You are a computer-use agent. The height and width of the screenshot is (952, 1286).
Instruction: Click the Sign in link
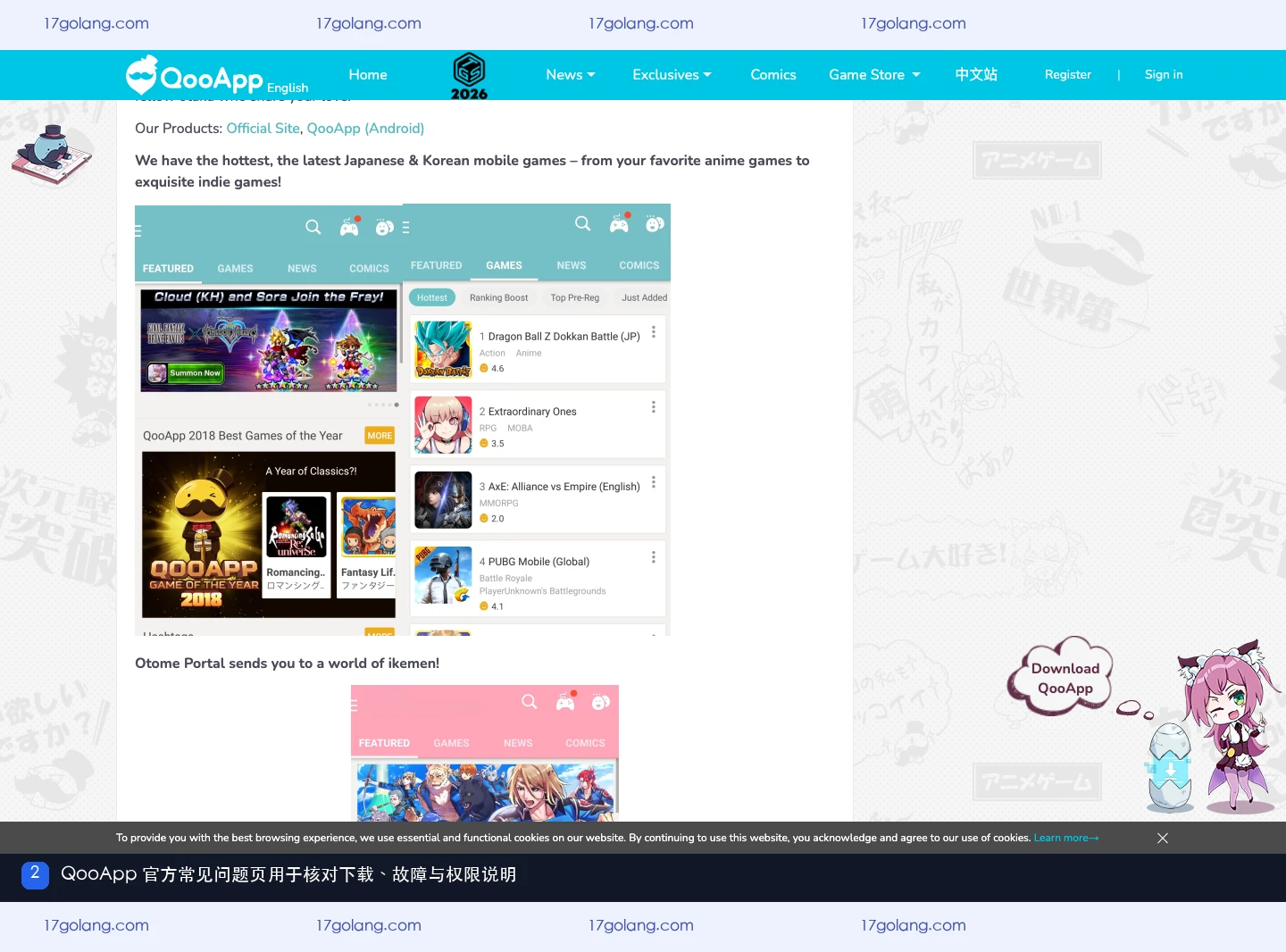[x=1164, y=75]
